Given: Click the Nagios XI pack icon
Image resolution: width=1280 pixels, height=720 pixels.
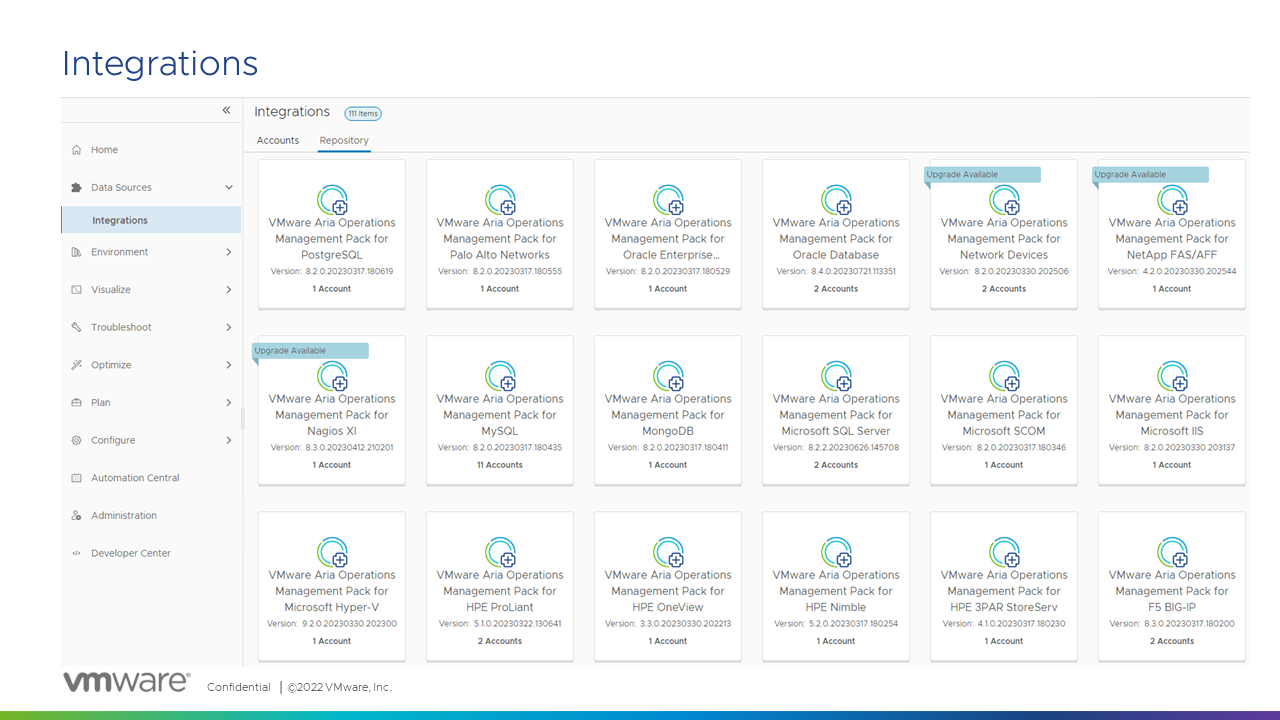Looking at the screenshot, I should click(332, 376).
